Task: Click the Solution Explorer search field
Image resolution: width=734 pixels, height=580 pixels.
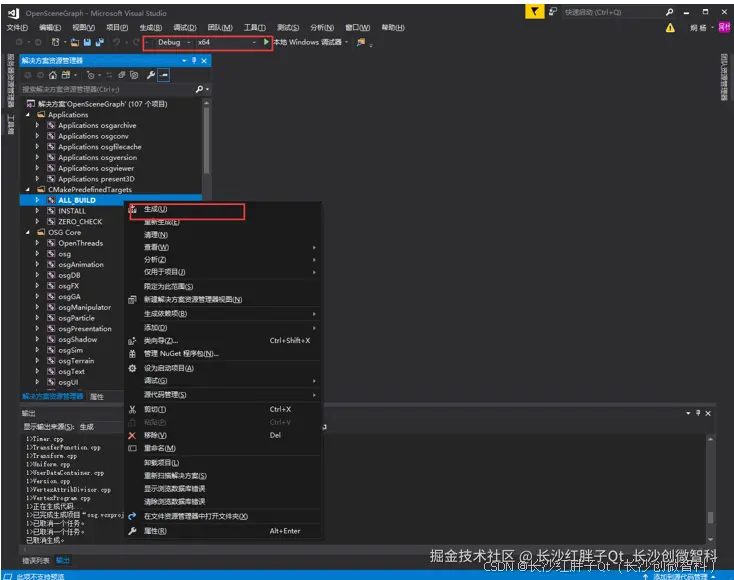Action: (x=108, y=89)
